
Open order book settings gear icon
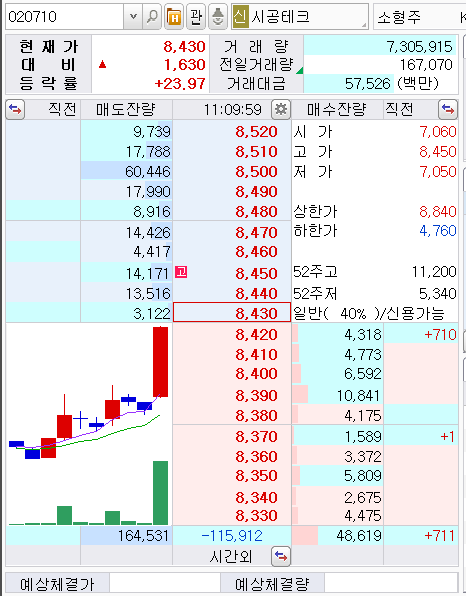pyautogui.click(x=281, y=110)
